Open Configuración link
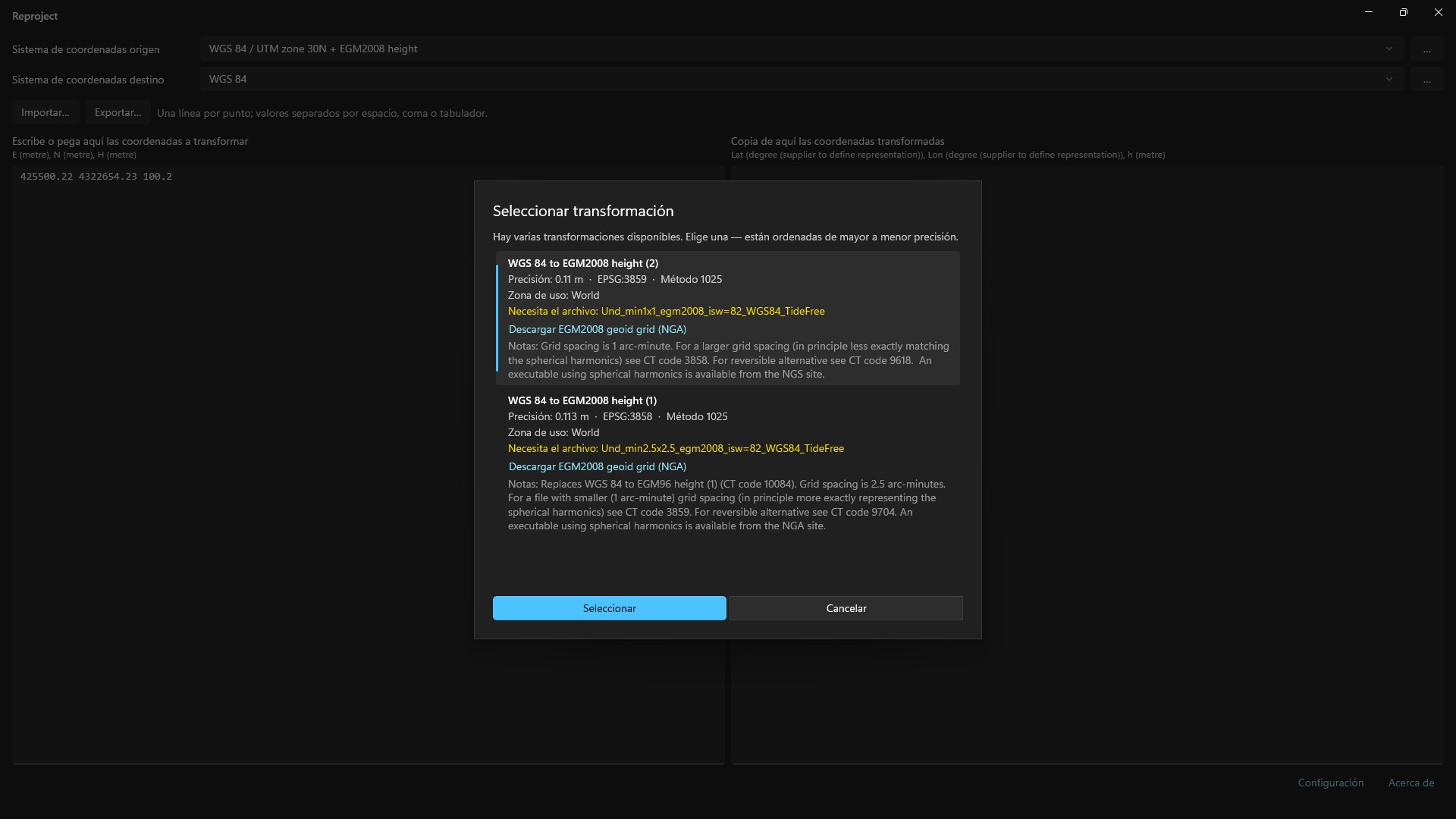 point(1330,783)
